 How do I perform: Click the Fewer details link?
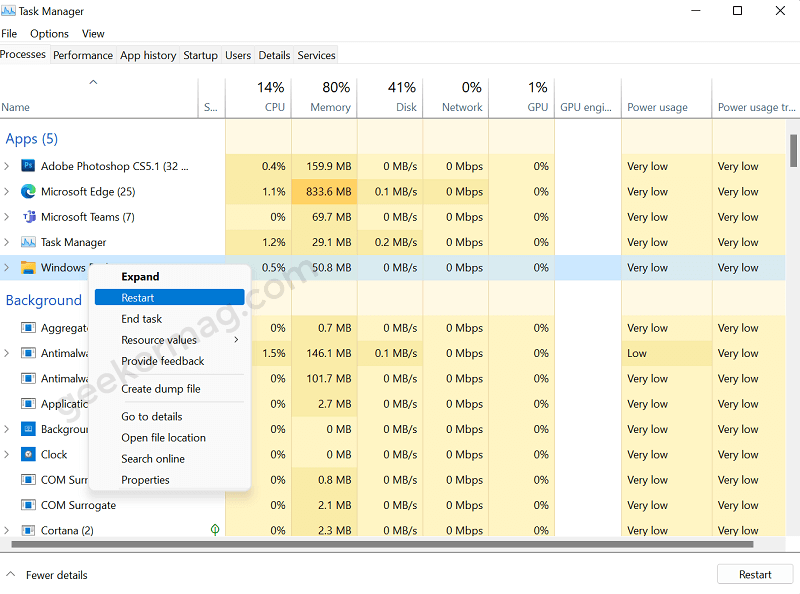pos(57,575)
